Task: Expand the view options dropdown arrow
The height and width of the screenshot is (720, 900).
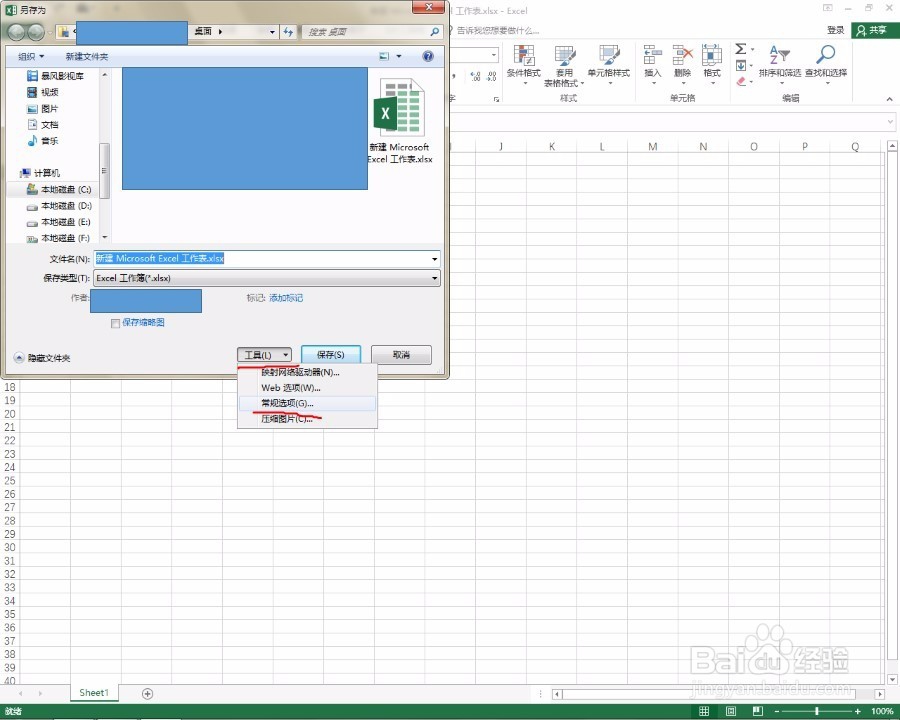Action: click(x=399, y=56)
